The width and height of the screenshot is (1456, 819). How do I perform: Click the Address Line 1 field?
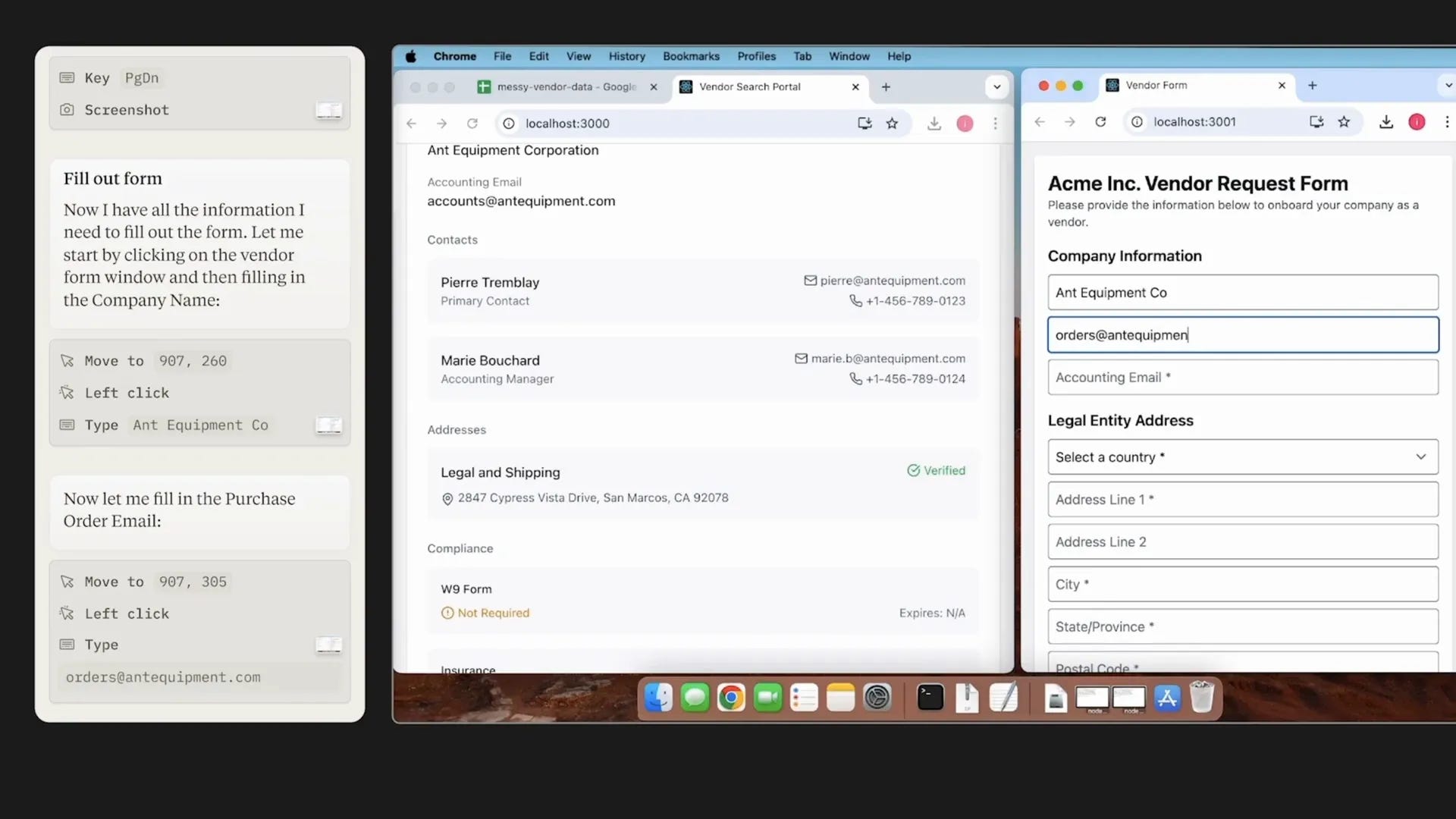coord(1242,500)
